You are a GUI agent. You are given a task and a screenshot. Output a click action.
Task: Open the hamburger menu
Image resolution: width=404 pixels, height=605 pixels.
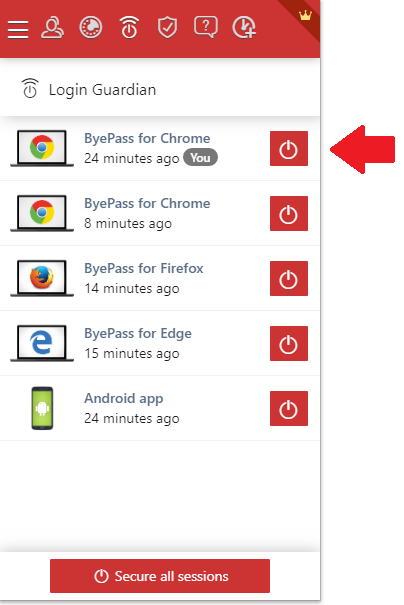[18, 29]
